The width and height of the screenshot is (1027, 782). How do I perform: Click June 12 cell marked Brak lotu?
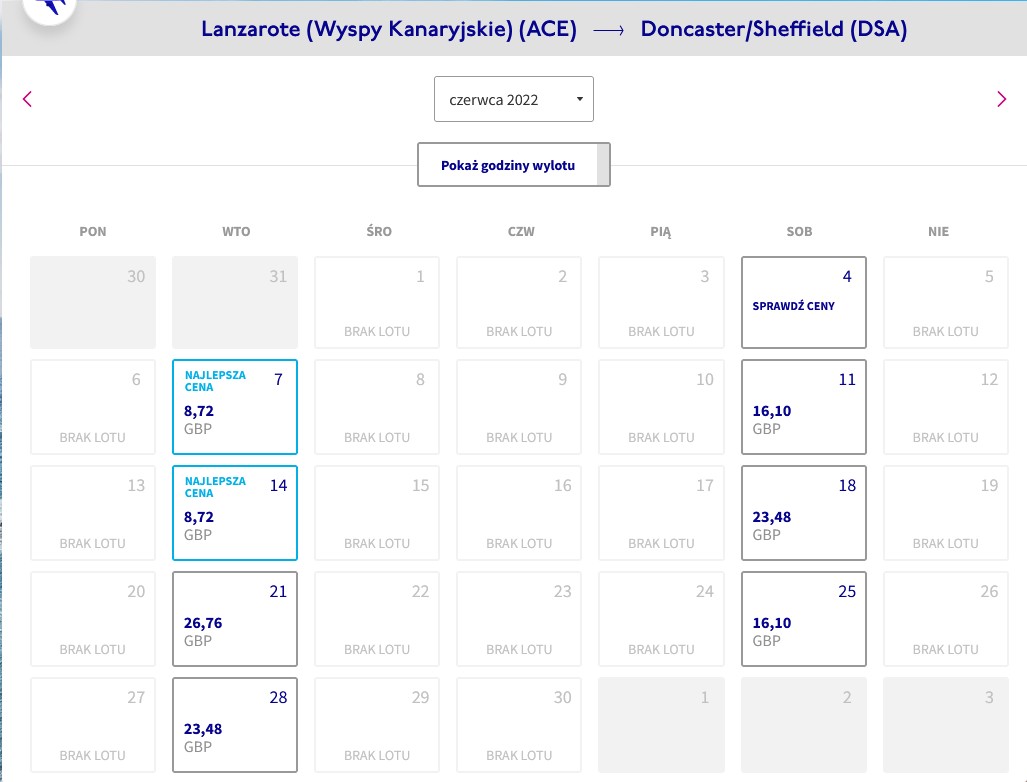[946, 407]
